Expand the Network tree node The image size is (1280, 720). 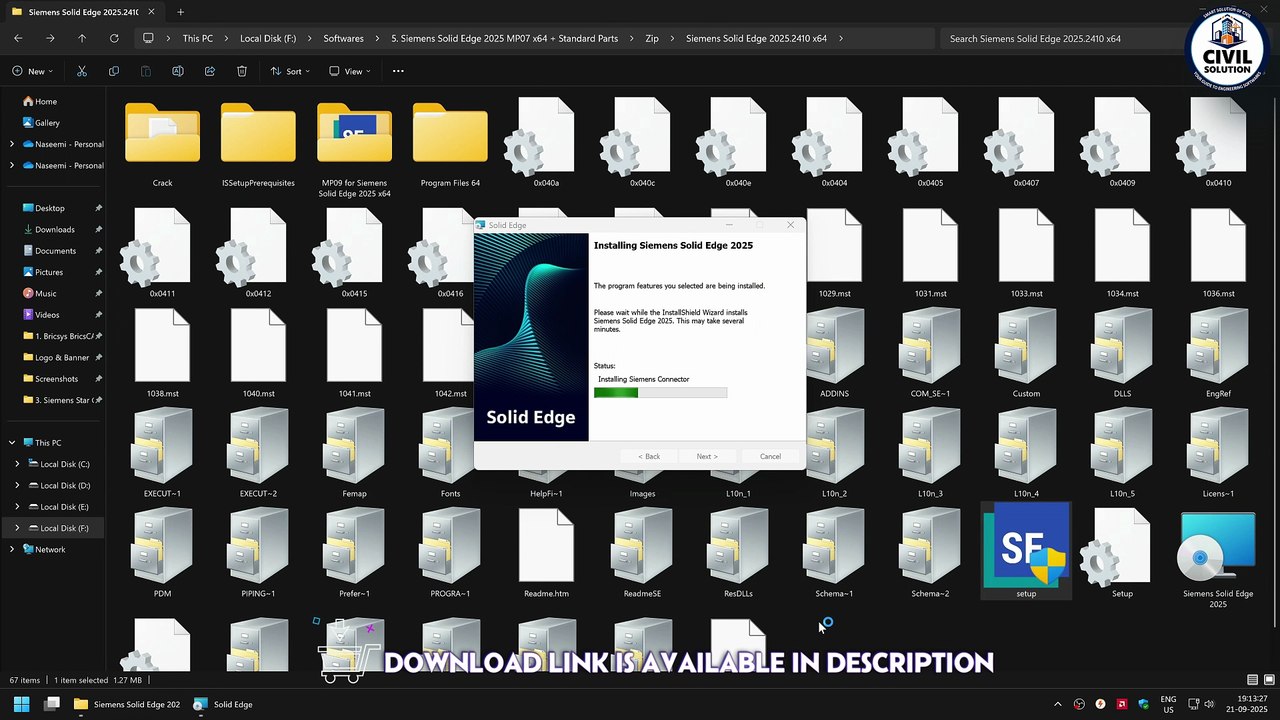pos(12,549)
